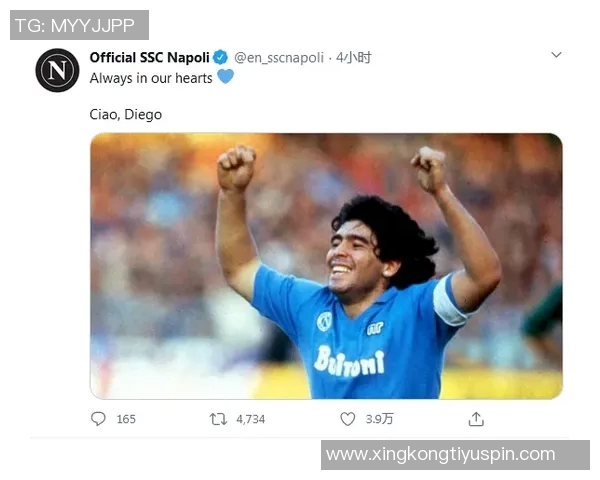Click the blue heart emoji

pyautogui.click(x=225, y=77)
